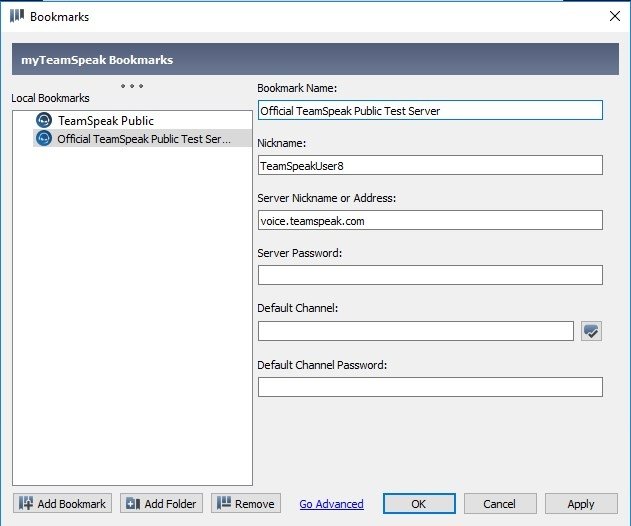Edit the Server Nickname or Address field

pos(430,221)
